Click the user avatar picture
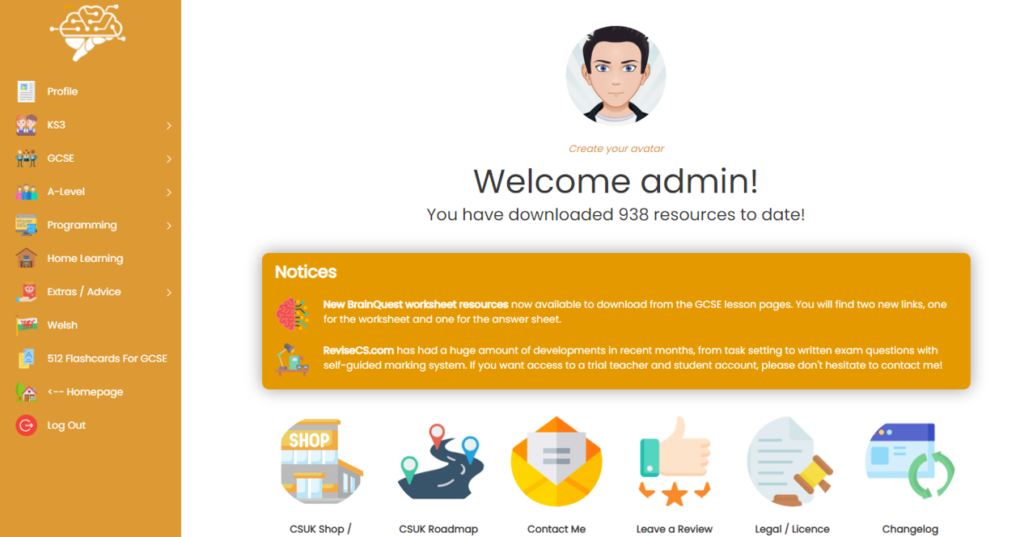The image size is (1024, 537). (x=616, y=74)
